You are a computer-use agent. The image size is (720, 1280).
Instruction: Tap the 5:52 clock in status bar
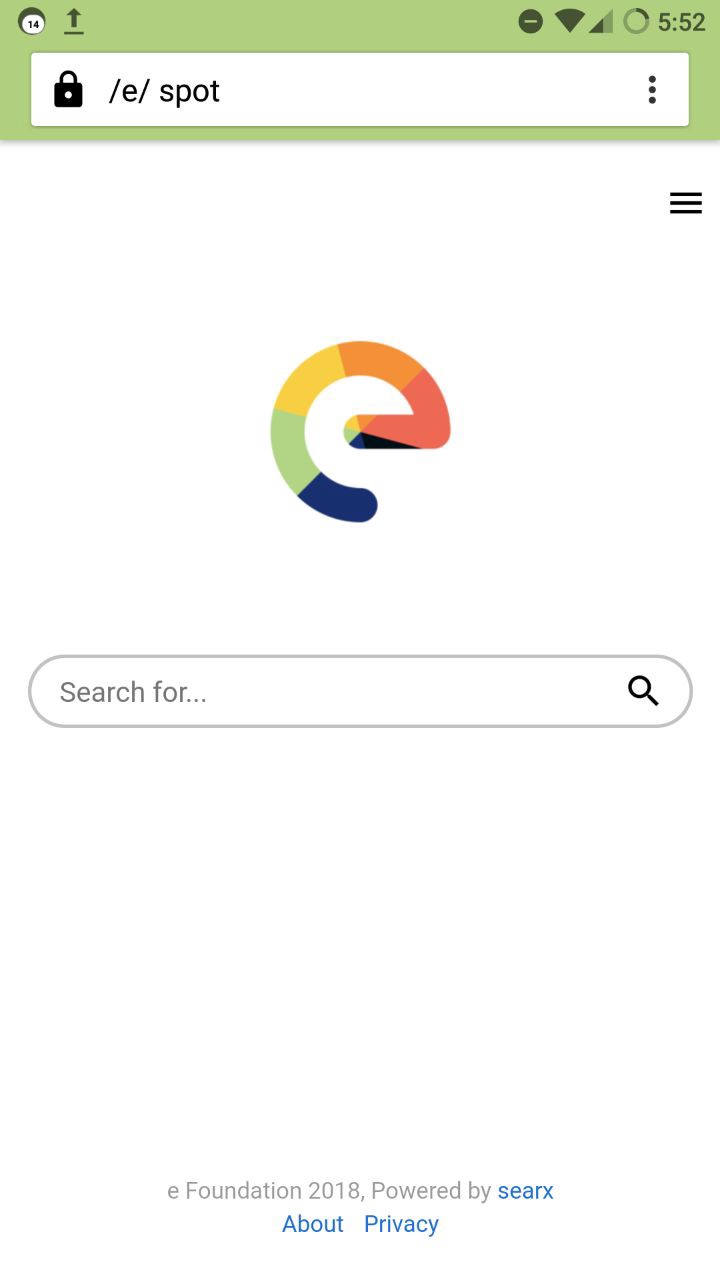click(x=681, y=21)
